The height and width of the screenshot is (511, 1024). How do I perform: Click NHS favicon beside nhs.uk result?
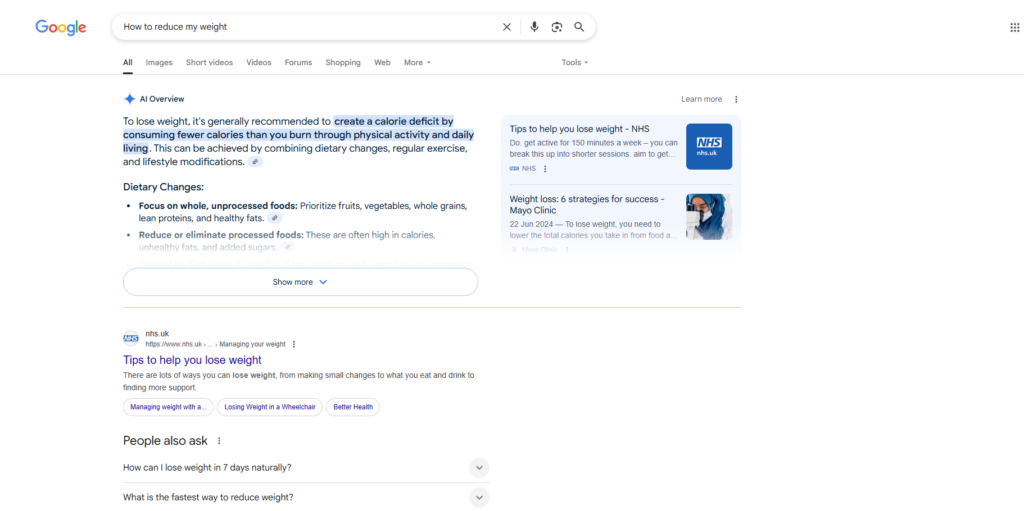click(131, 338)
